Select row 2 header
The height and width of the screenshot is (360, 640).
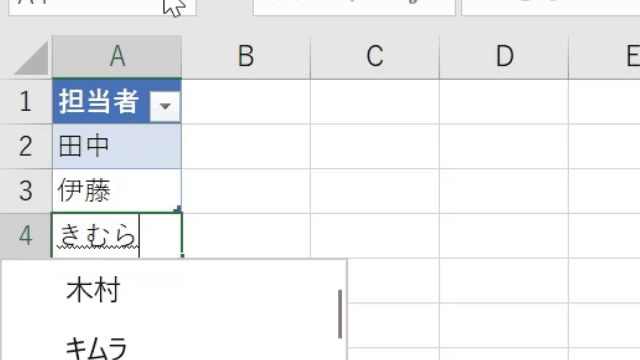(26, 147)
